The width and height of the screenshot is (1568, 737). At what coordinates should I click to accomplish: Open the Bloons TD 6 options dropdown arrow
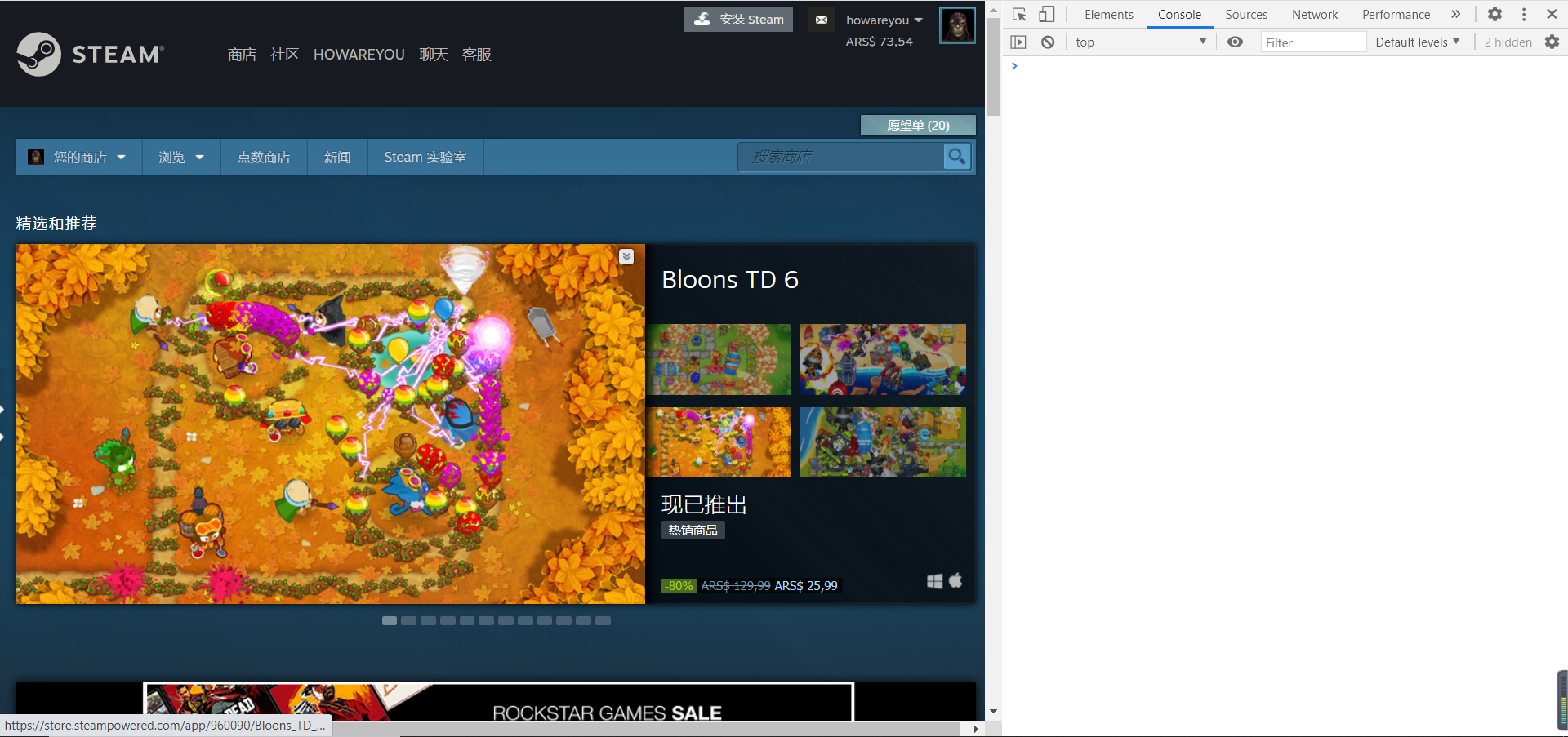click(x=626, y=256)
